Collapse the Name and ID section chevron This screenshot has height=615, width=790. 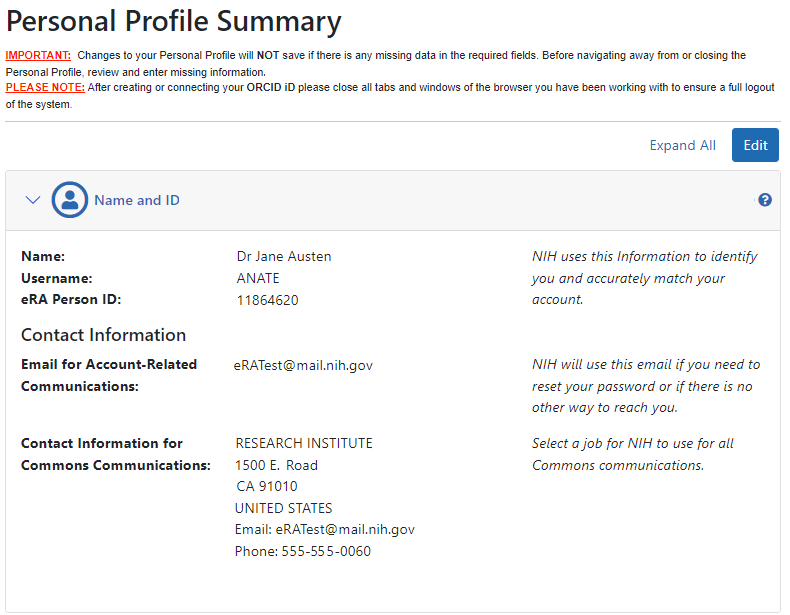pyautogui.click(x=33, y=200)
